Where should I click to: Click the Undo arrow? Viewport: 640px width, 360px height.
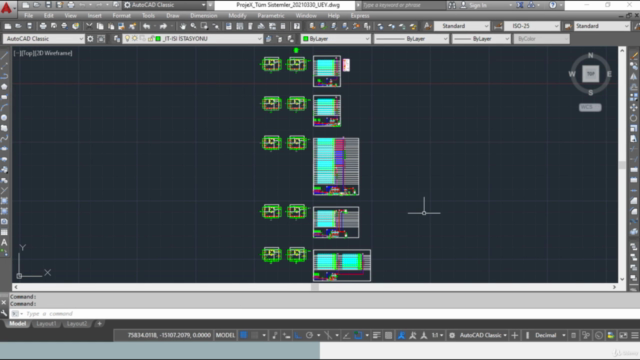pos(147,26)
